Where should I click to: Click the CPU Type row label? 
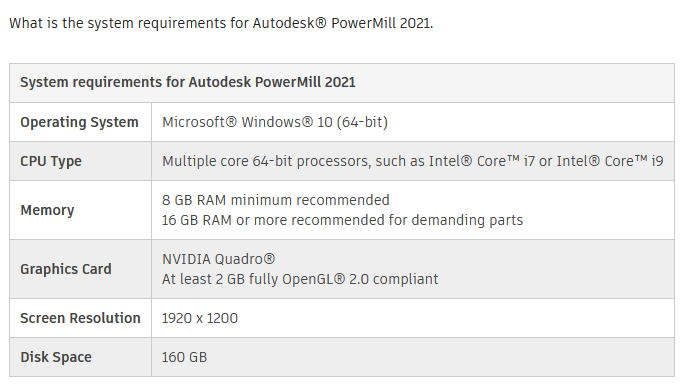click(51, 161)
